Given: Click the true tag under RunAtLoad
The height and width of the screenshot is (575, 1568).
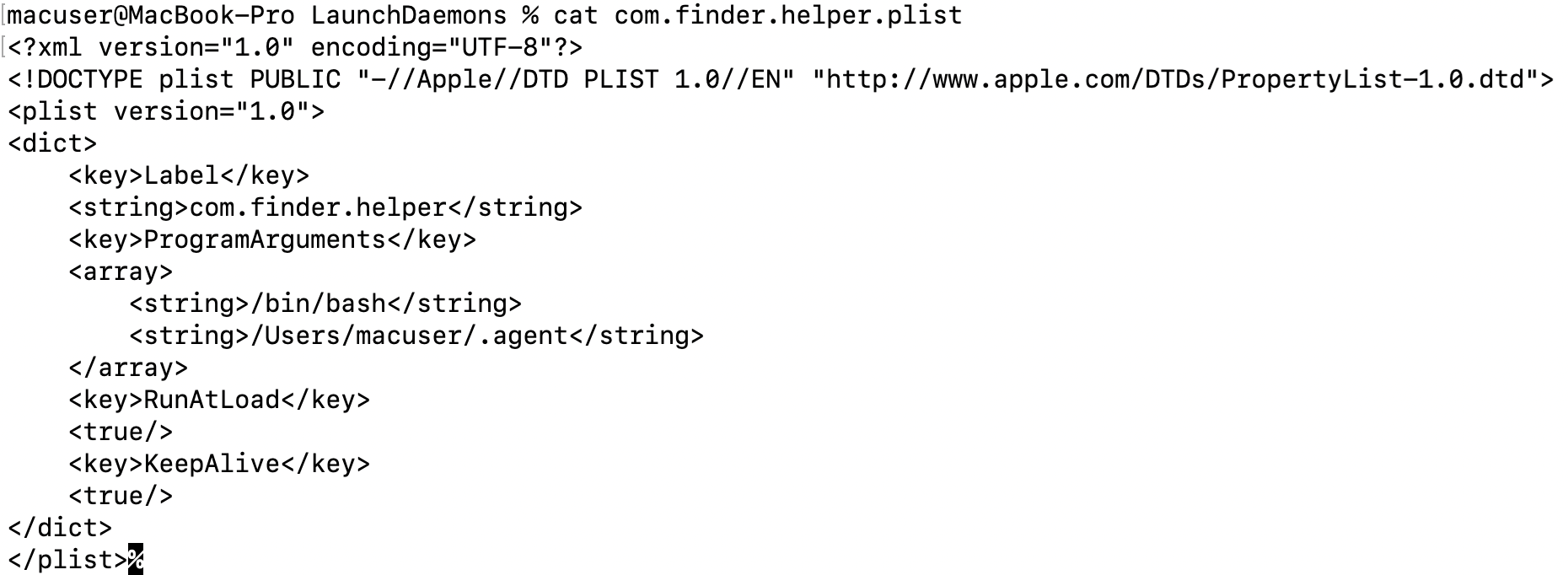Looking at the screenshot, I should tap(121, 432).
